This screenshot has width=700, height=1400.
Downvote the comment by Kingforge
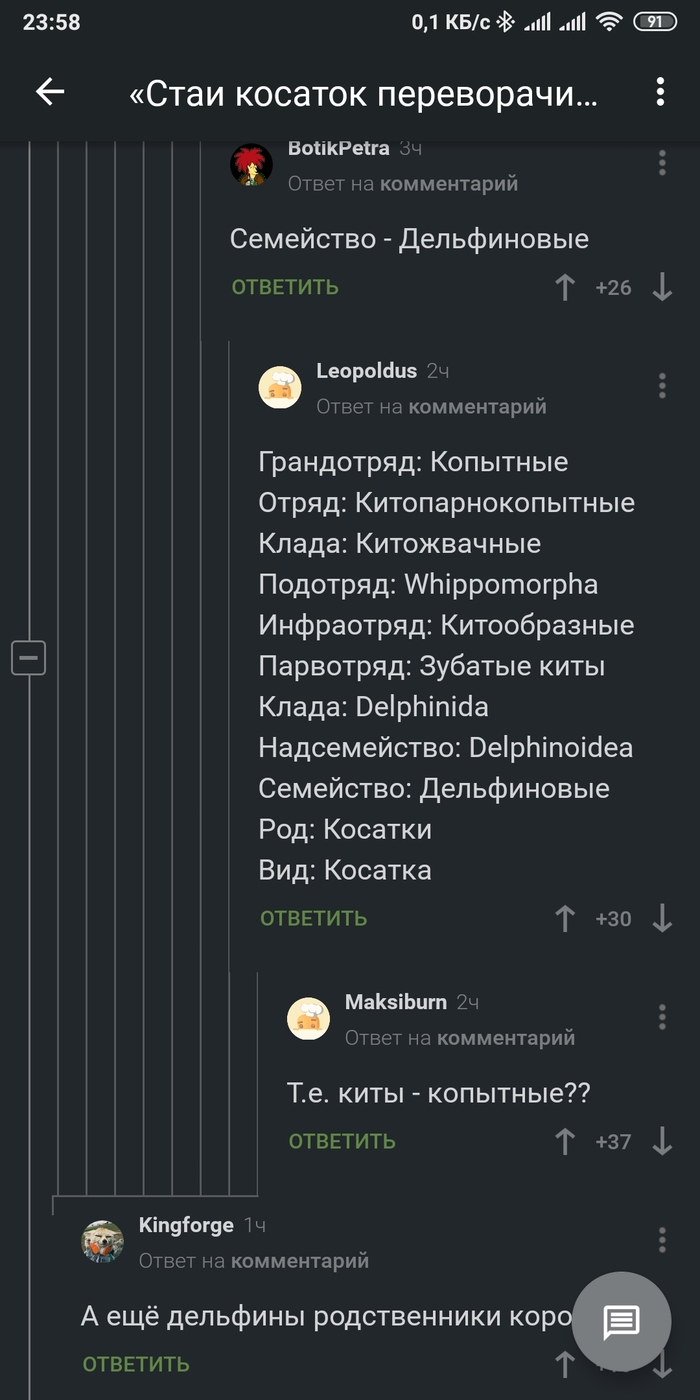point(661,1364)
